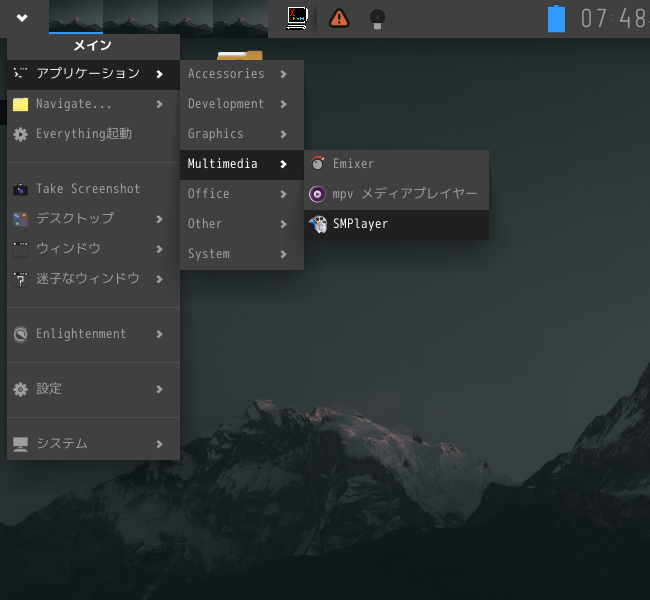Click the chevron menu button in the top-left corner
This screenshot has width=650, height=600.
point(22,17)
